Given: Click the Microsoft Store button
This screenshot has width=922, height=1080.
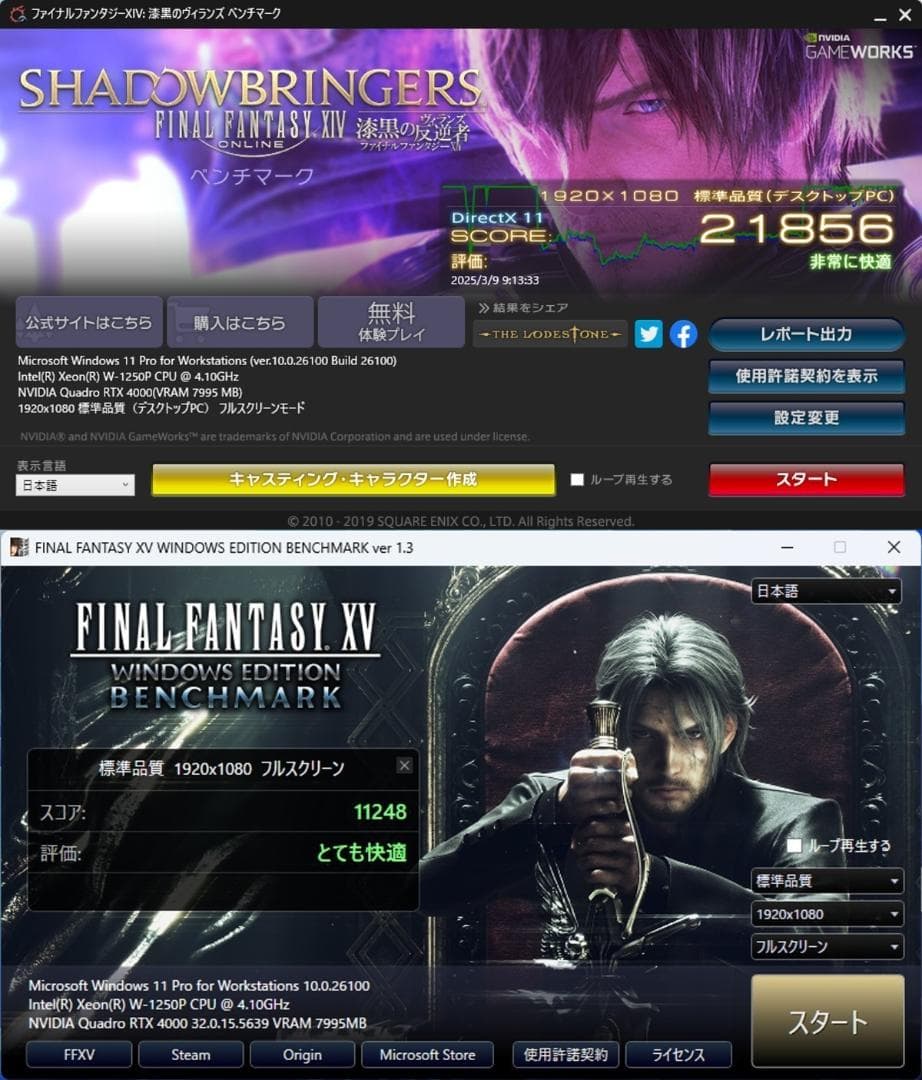Looking at the screenshot, I should click(x=428, y=1055).
